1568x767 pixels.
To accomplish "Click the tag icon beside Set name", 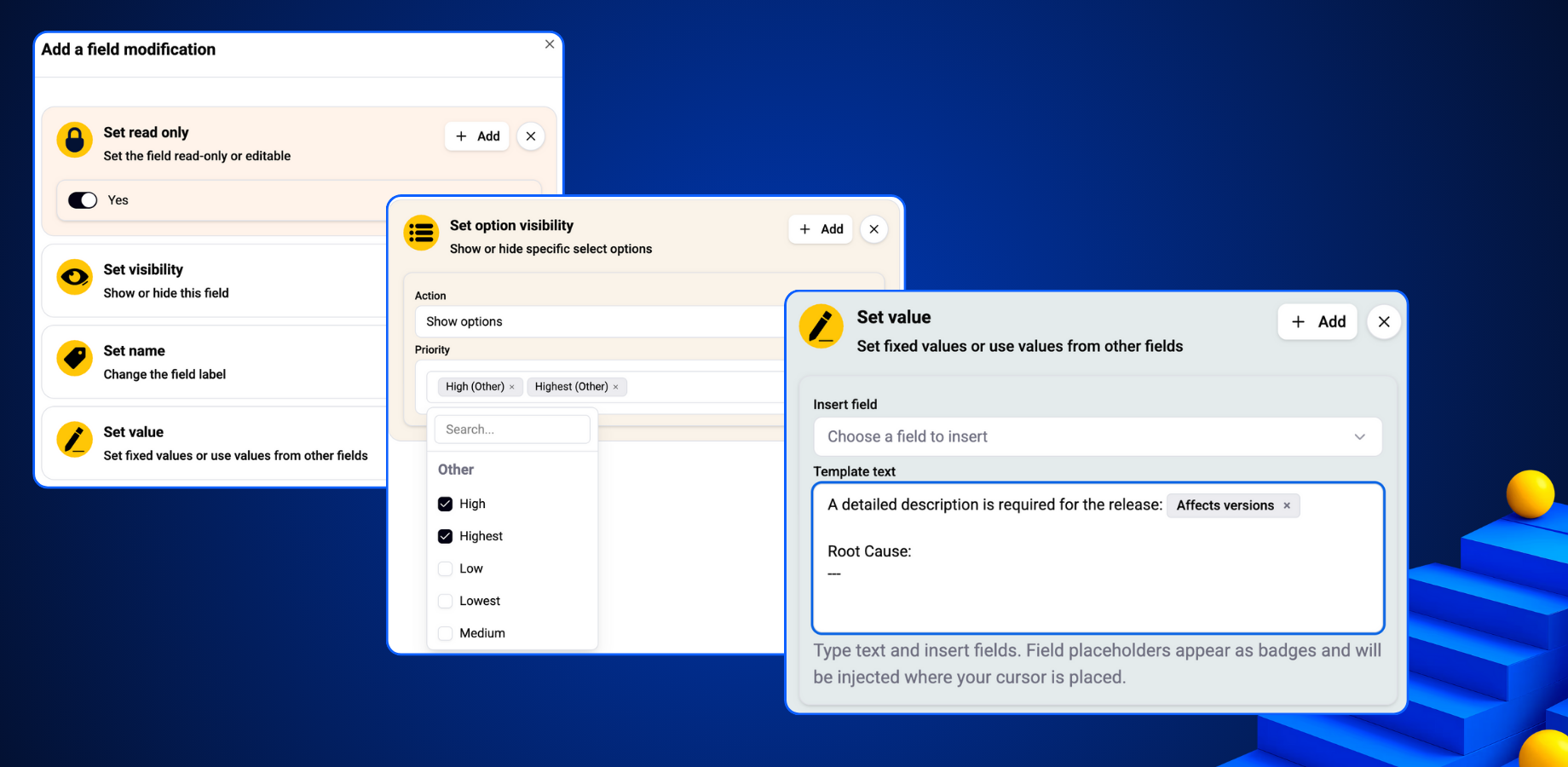I will 74,359.
